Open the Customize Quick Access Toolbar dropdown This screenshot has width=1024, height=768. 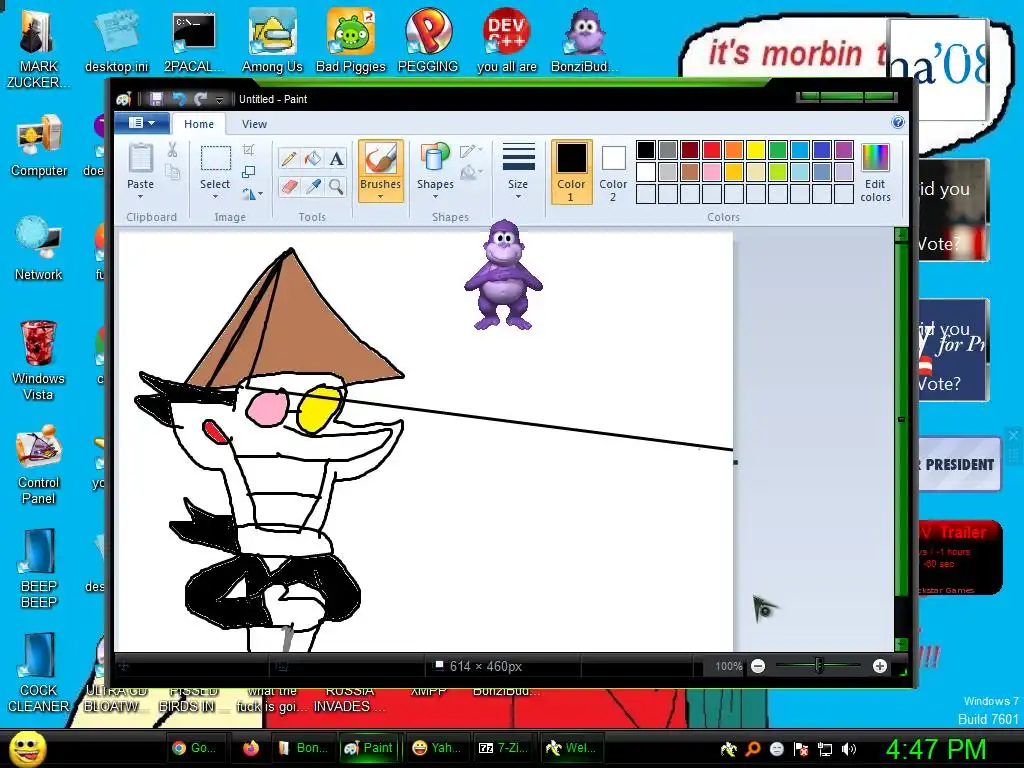(x=219, y=99)
